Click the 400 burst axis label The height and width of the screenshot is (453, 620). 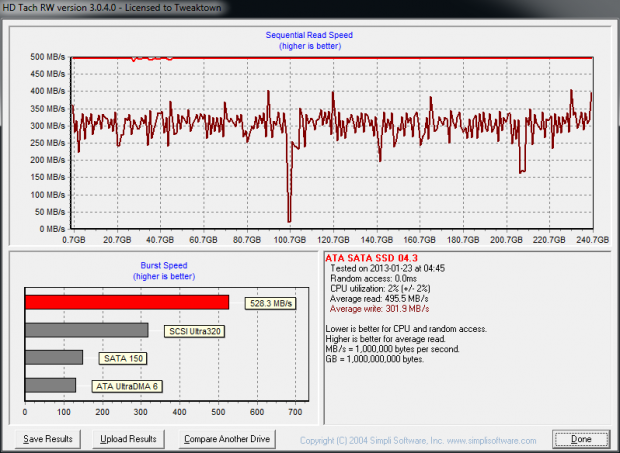(x=179, y=412)
